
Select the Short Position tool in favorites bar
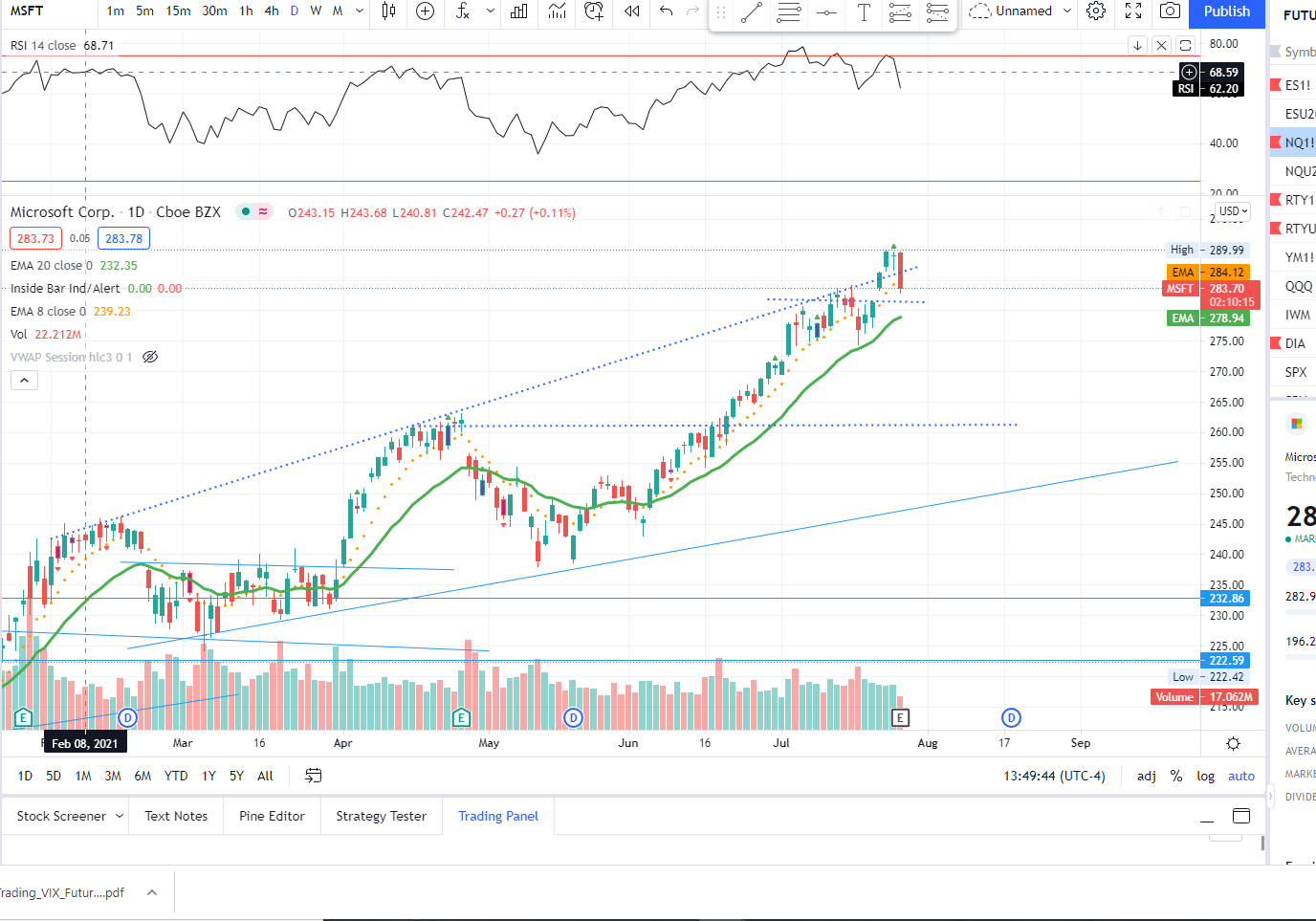coord(937,12)
